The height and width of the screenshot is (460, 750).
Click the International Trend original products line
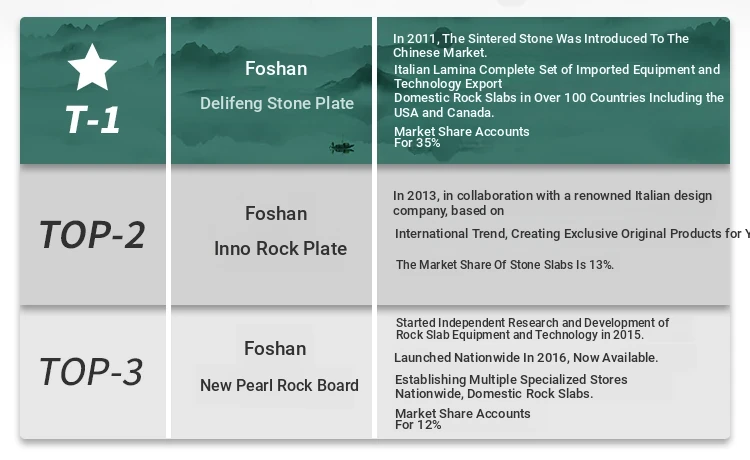[x=570, y=234]
